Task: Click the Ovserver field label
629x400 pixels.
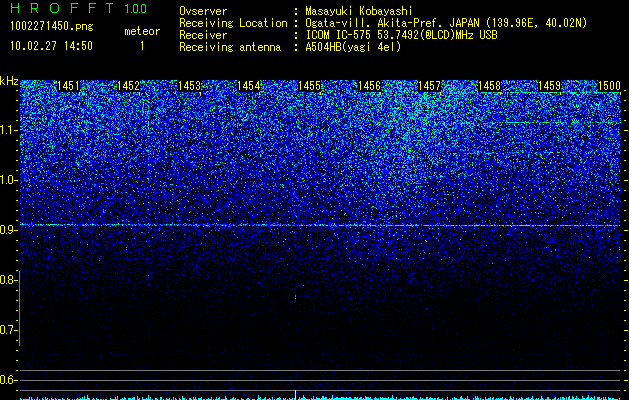Action: 203,11
